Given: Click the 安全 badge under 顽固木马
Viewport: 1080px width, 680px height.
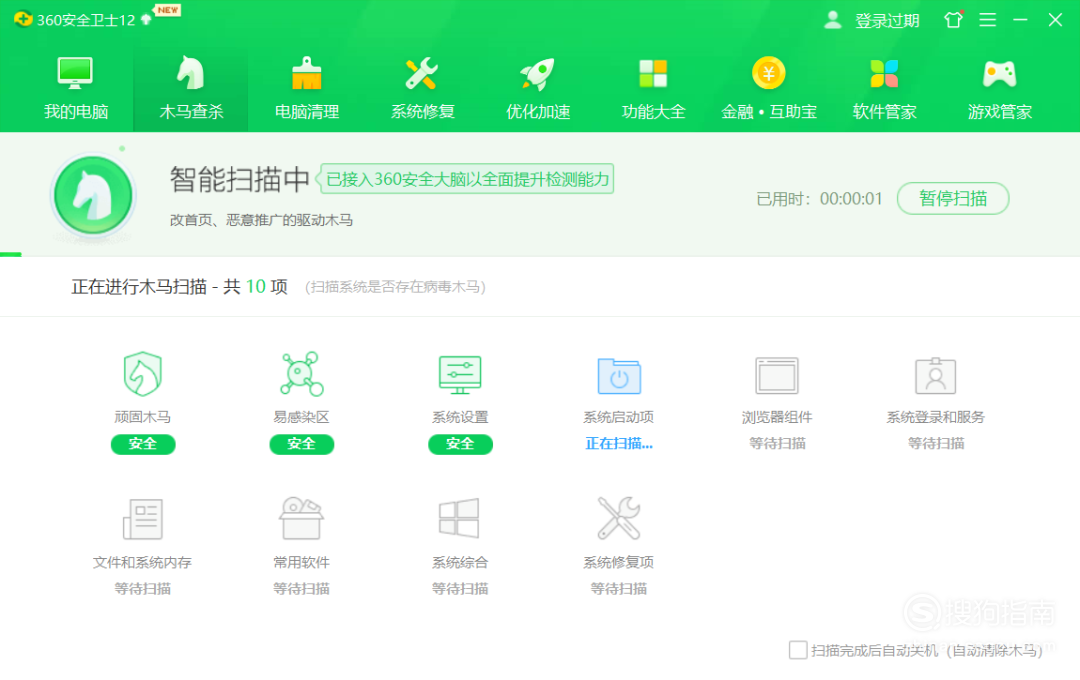Looking at the screenshot, I should (143, 444).
